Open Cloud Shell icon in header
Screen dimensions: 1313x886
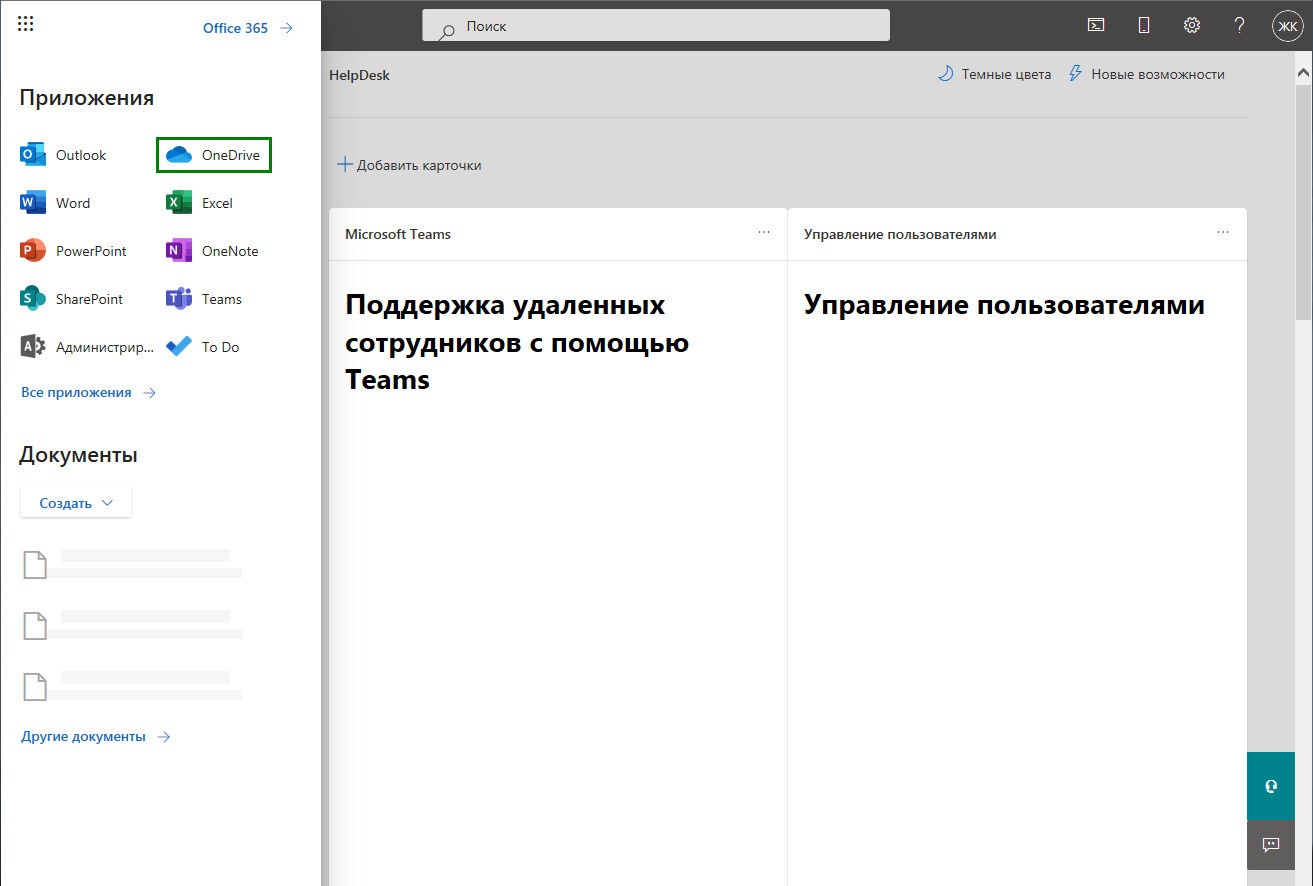pyautogui.click(x=1096, y=26)
